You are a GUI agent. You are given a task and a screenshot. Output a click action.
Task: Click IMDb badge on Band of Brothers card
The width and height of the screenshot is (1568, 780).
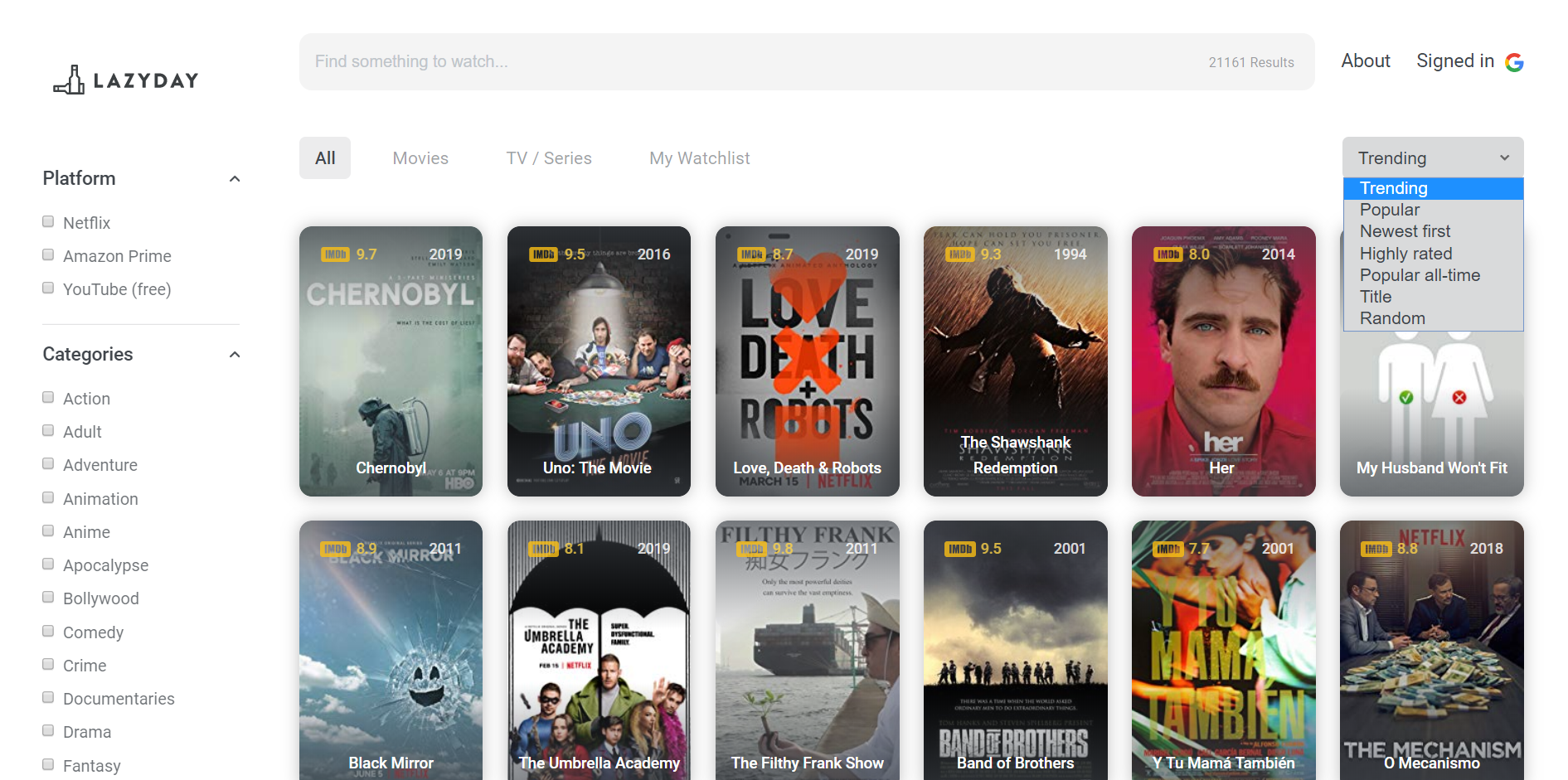click(x=960, y=549)
